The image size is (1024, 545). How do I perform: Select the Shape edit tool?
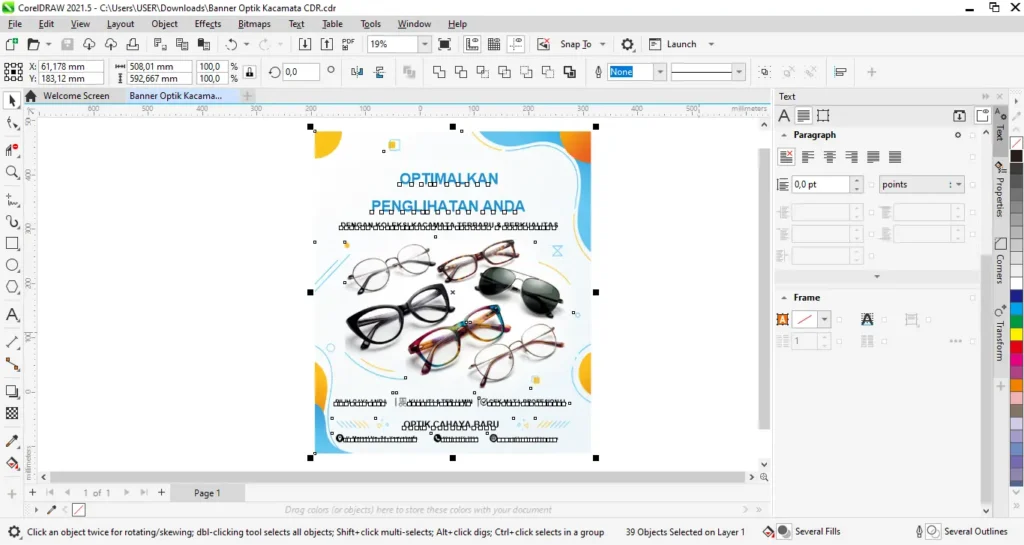pos(12,124)
